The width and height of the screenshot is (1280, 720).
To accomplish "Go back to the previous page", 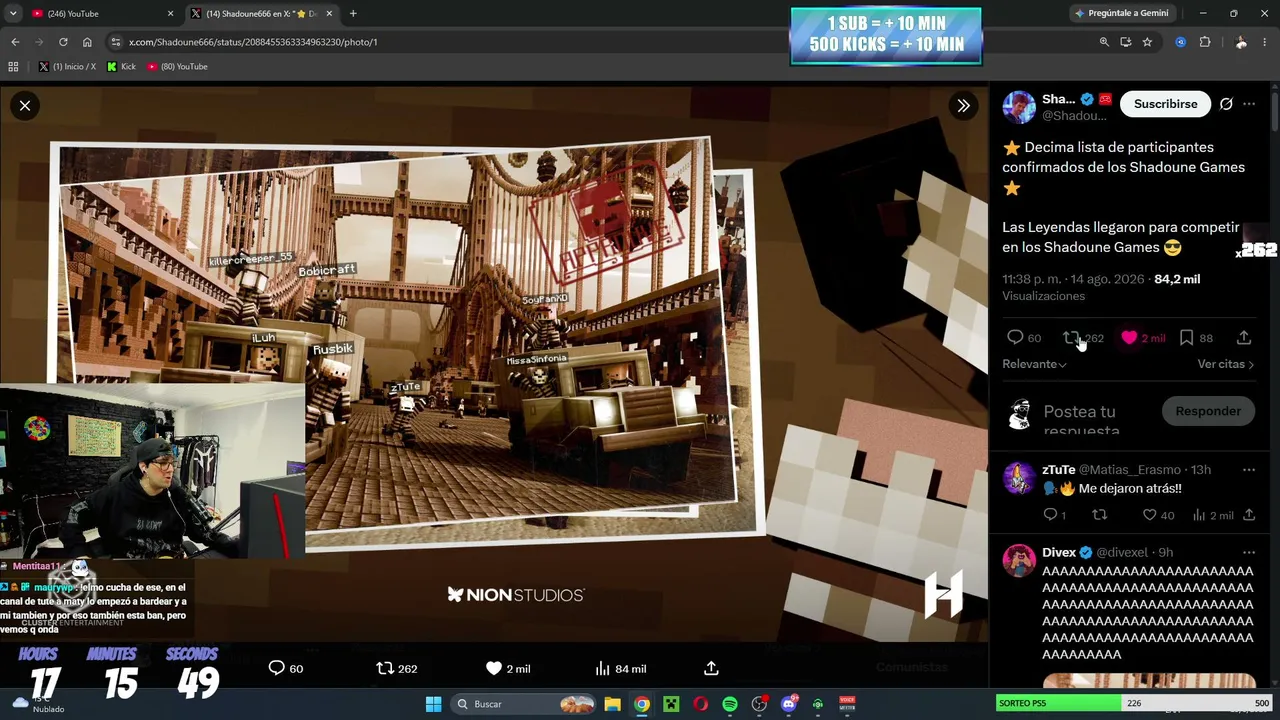I will tap(15, 42).
